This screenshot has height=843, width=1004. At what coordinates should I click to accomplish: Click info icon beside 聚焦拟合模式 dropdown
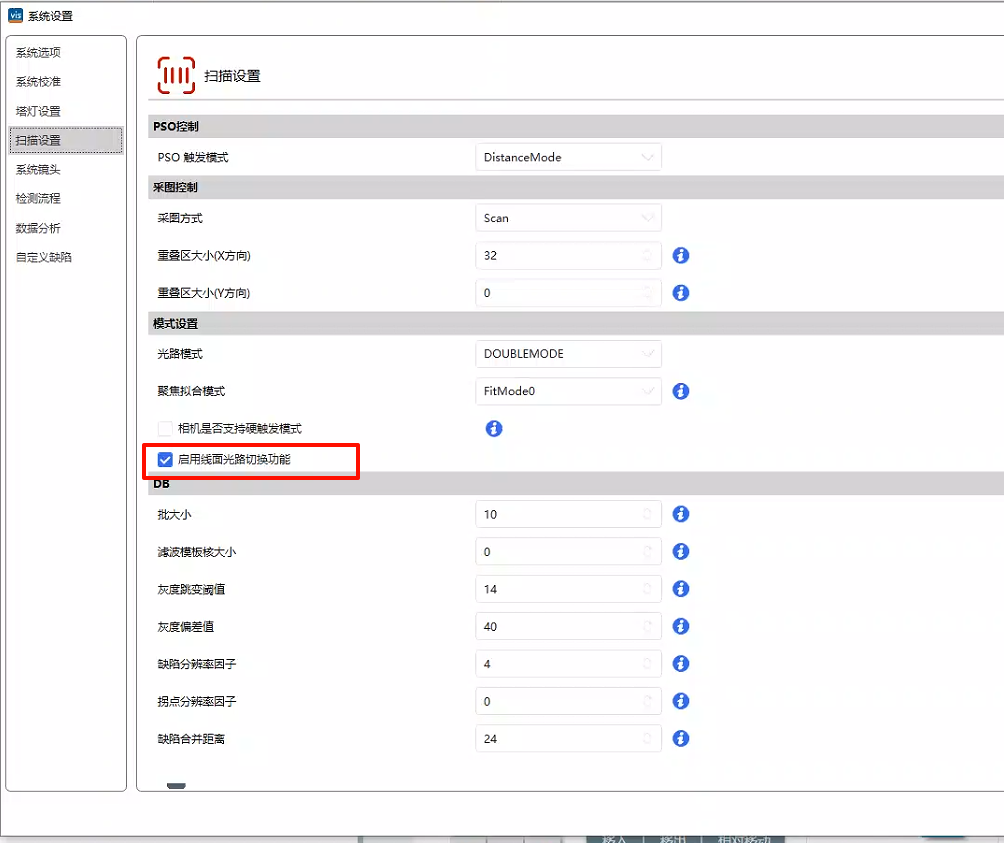click(681, 391)
